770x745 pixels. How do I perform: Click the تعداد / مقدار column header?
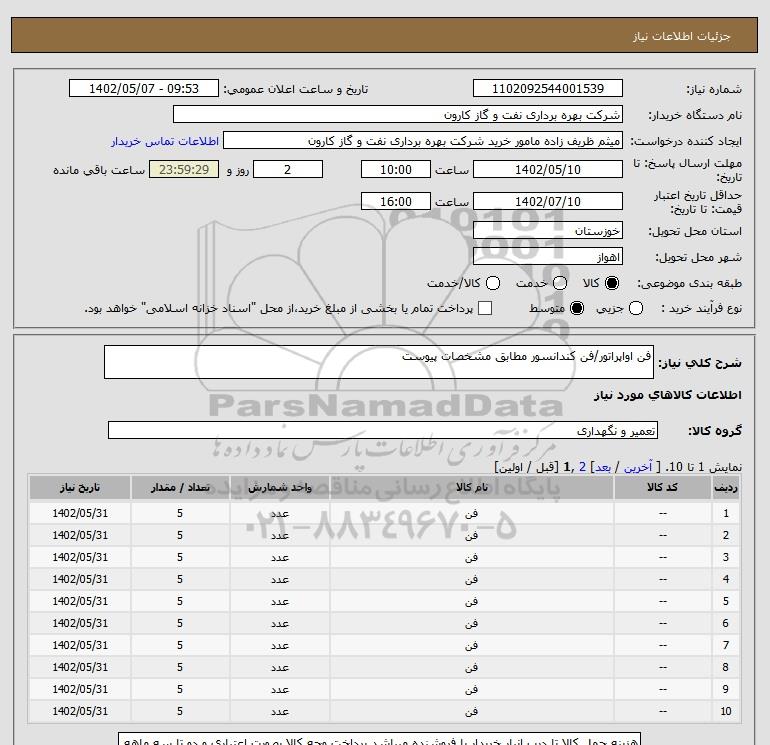(180, 487)
